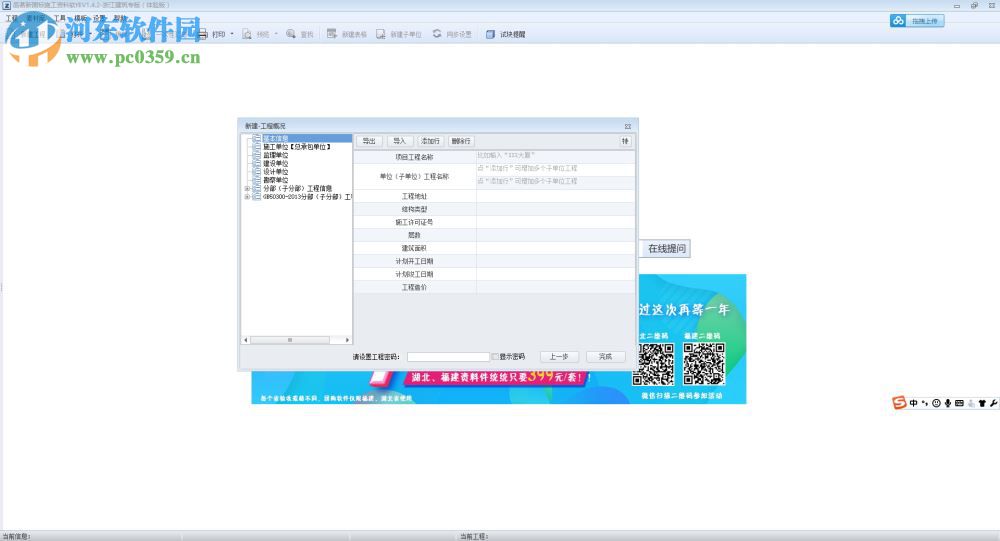This screenshot has width=1000, height=541.
Task: Click the 新建子单位 new sub-unit icon
Action: pyautogui.click(x=381, y=34)
